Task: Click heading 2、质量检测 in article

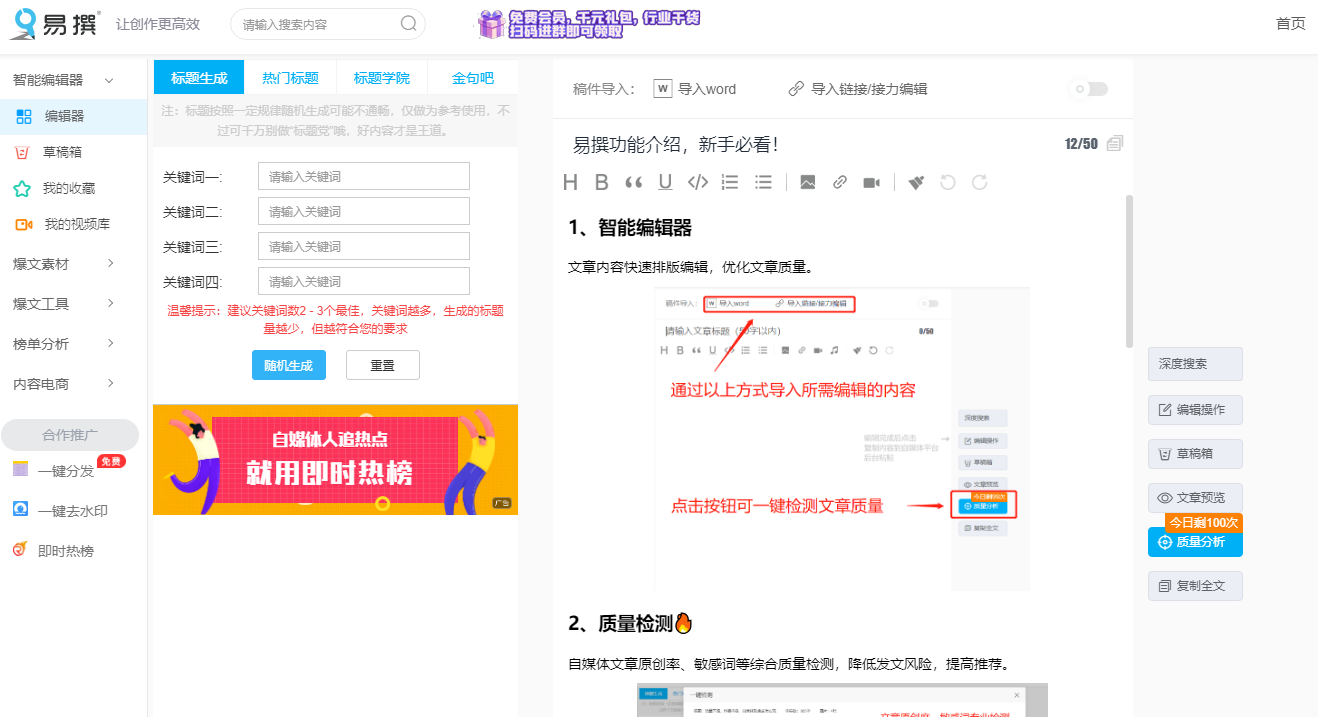Action: [631, 624]
